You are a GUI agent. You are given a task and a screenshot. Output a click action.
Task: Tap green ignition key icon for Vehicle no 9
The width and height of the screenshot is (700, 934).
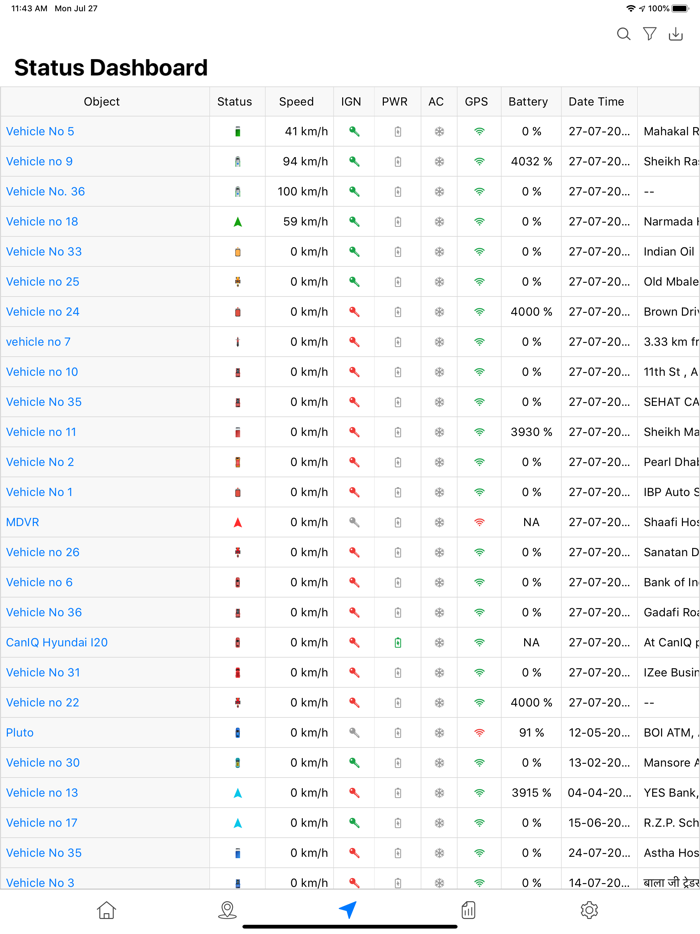point(354,161)
